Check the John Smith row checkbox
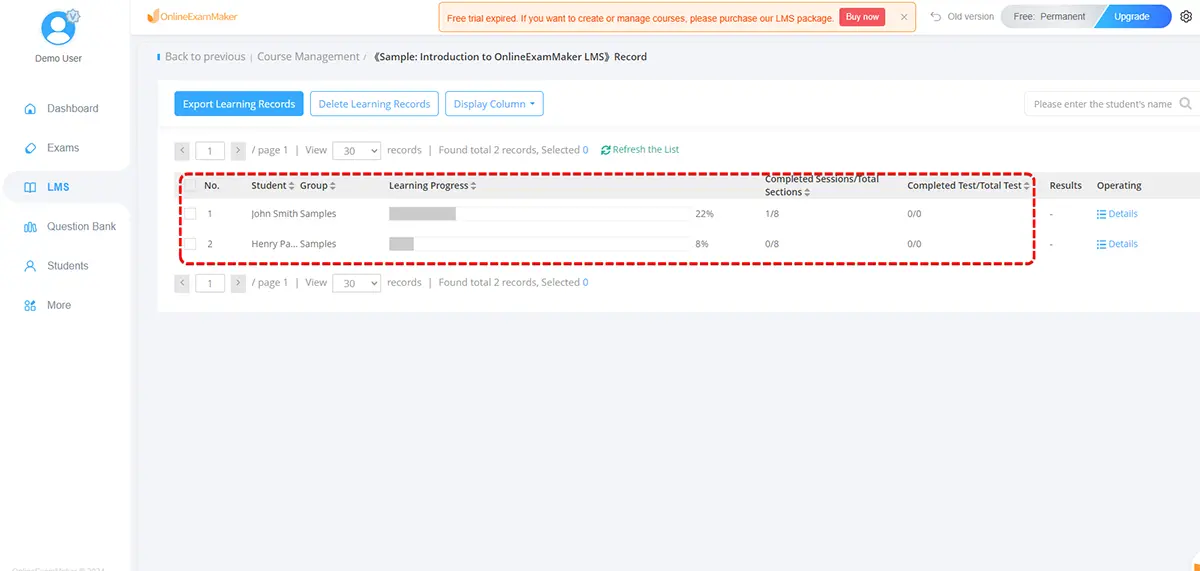The height and width of the screenshot is (571, 1200). [190, 214]
